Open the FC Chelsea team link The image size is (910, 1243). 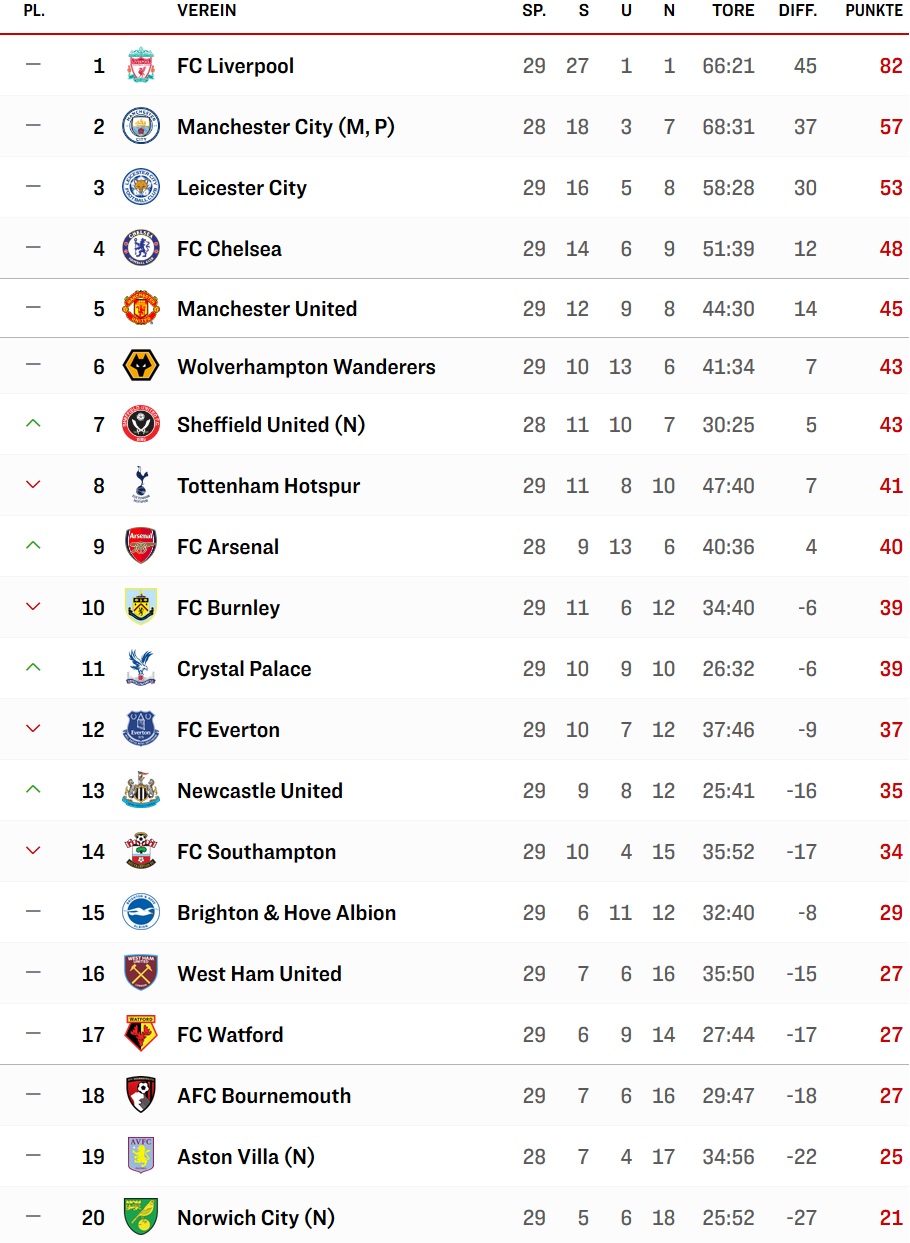click(x=229, y=249)
